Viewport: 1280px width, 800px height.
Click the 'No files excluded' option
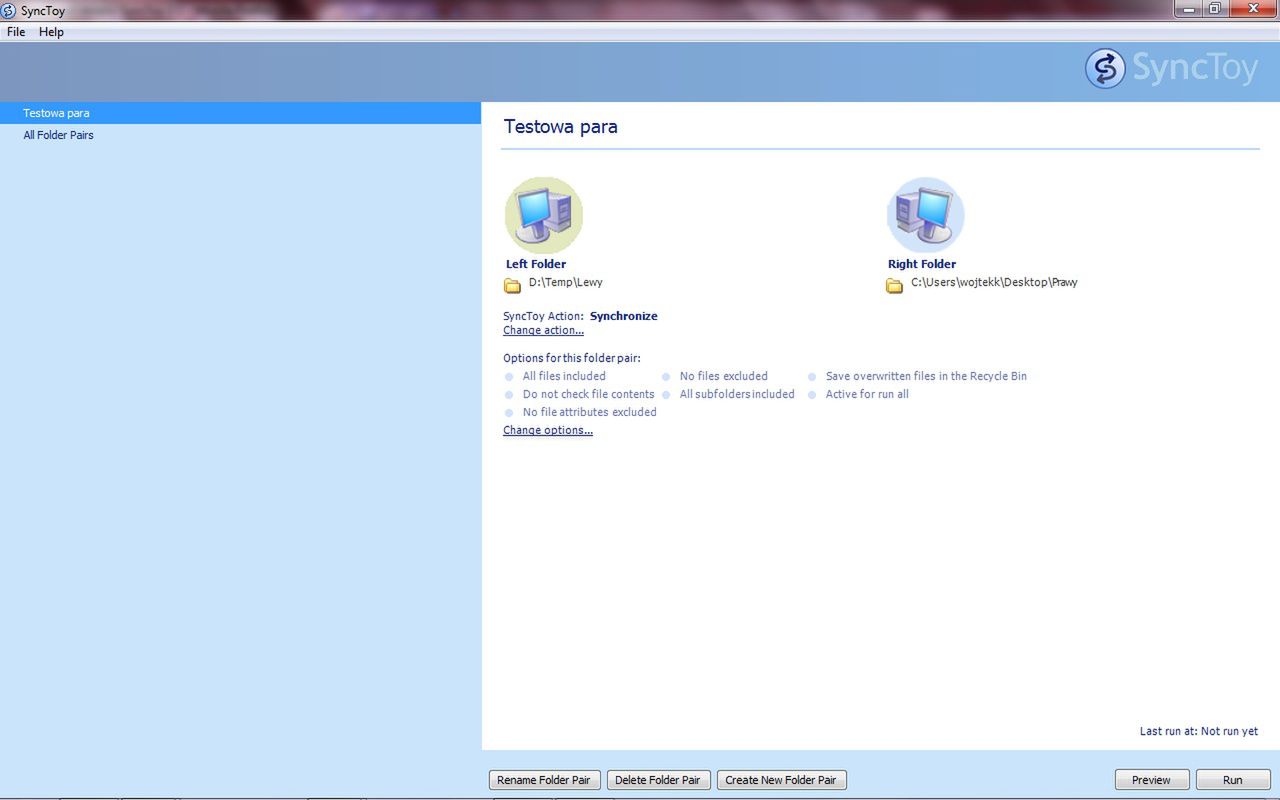click(x=724, y=376)
